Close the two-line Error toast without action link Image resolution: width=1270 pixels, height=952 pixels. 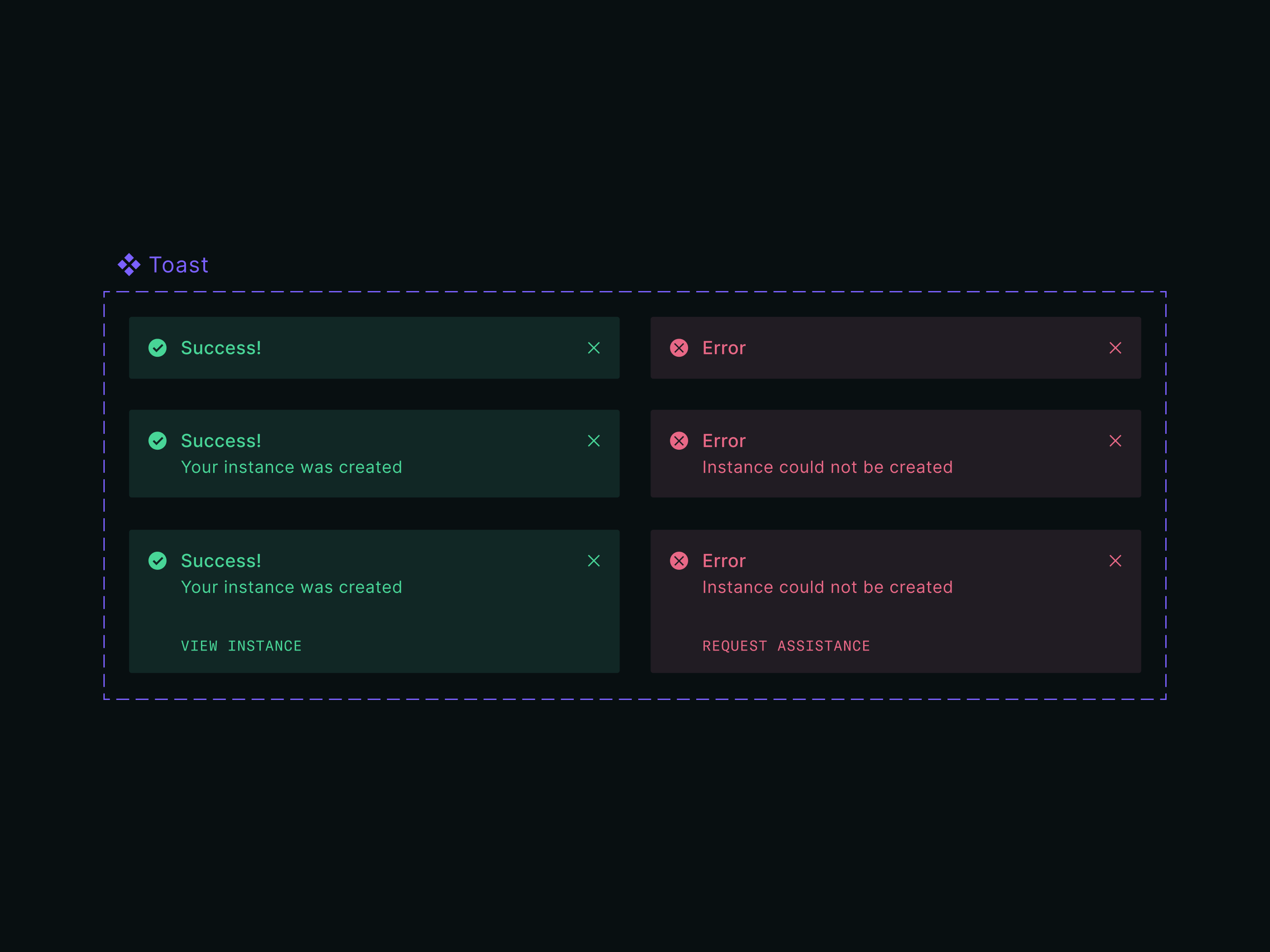pyautogui.click(x=1115, y=441)
